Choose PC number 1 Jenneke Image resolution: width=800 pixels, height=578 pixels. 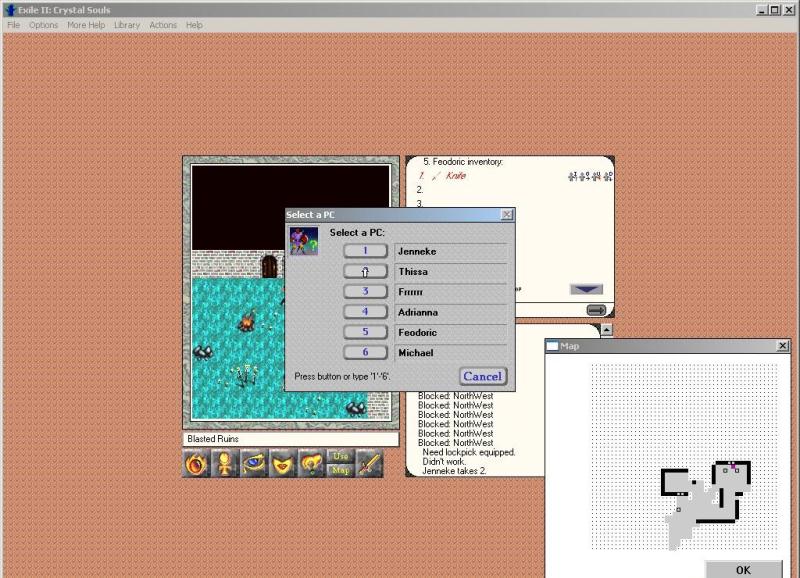366,251
